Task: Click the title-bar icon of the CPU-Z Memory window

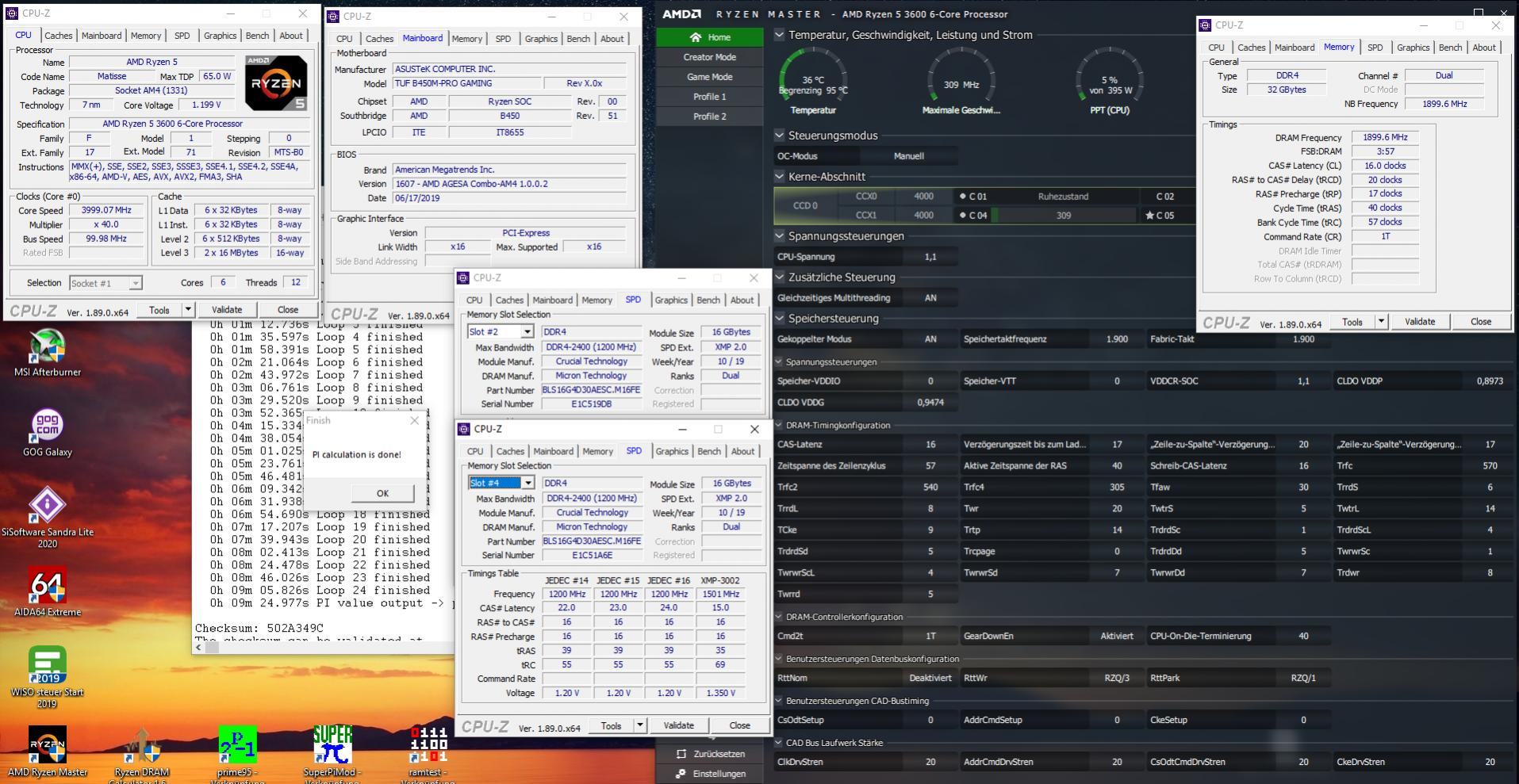Action: [1205, 25]
